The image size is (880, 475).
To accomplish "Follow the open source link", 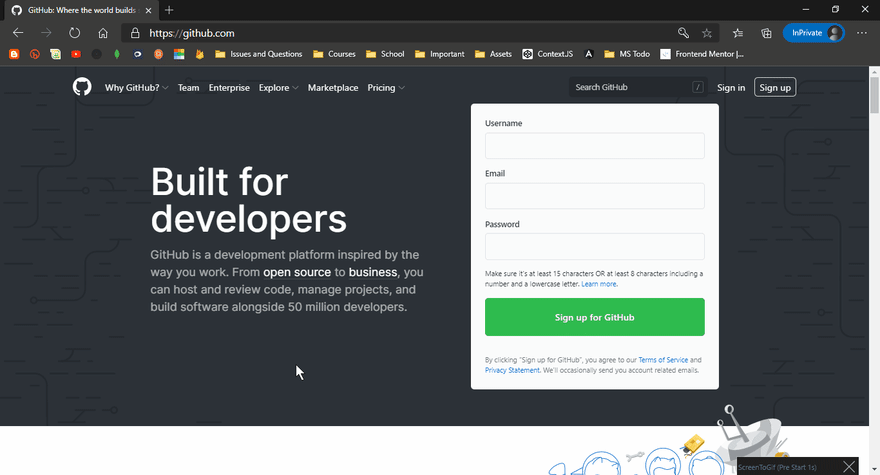I will 297,272.
